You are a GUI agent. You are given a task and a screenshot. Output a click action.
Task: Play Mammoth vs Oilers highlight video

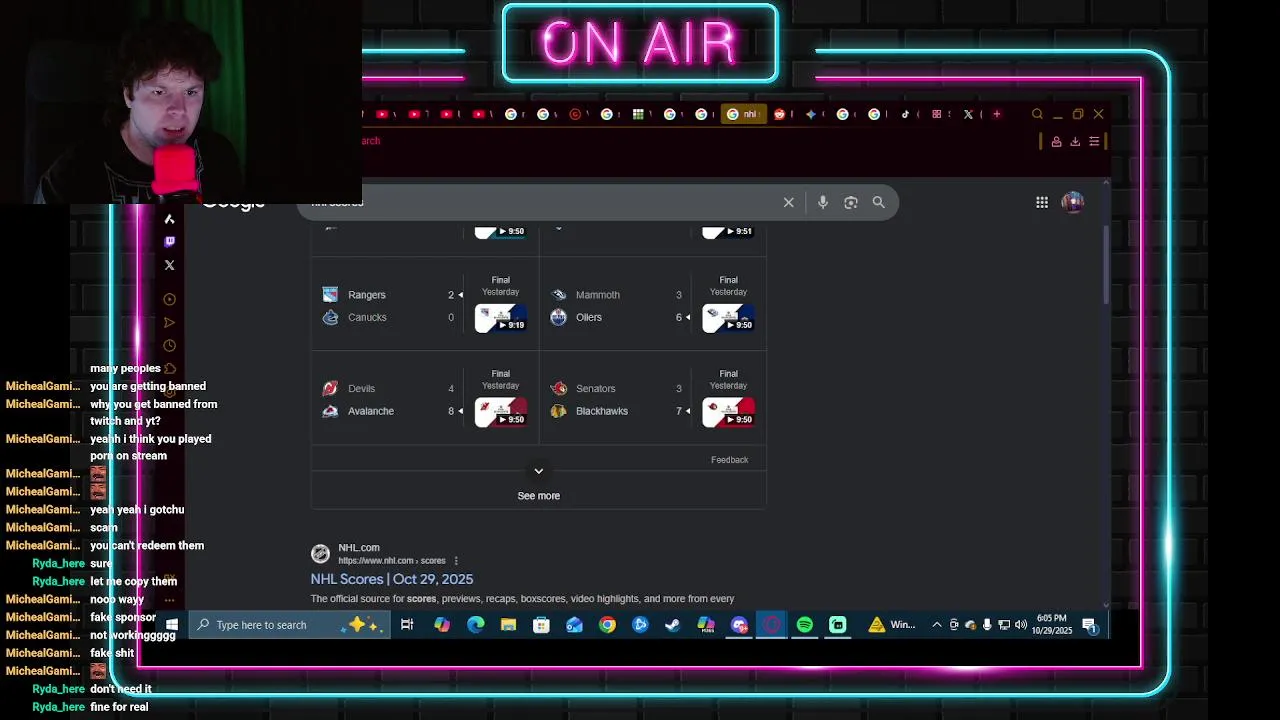click(728, 318)
